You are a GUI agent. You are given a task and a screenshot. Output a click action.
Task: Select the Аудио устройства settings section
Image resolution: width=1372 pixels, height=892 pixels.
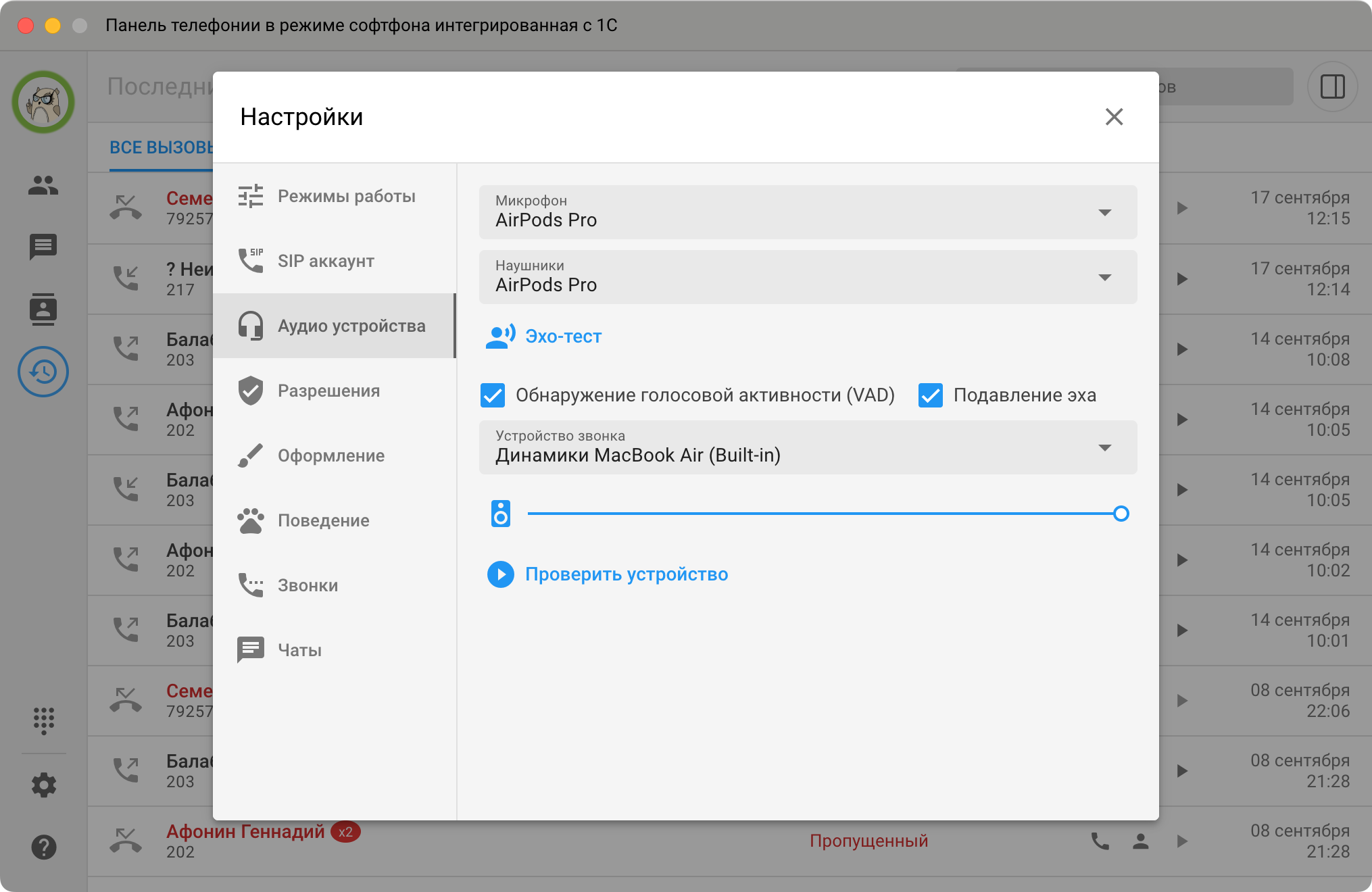point(335,326)
